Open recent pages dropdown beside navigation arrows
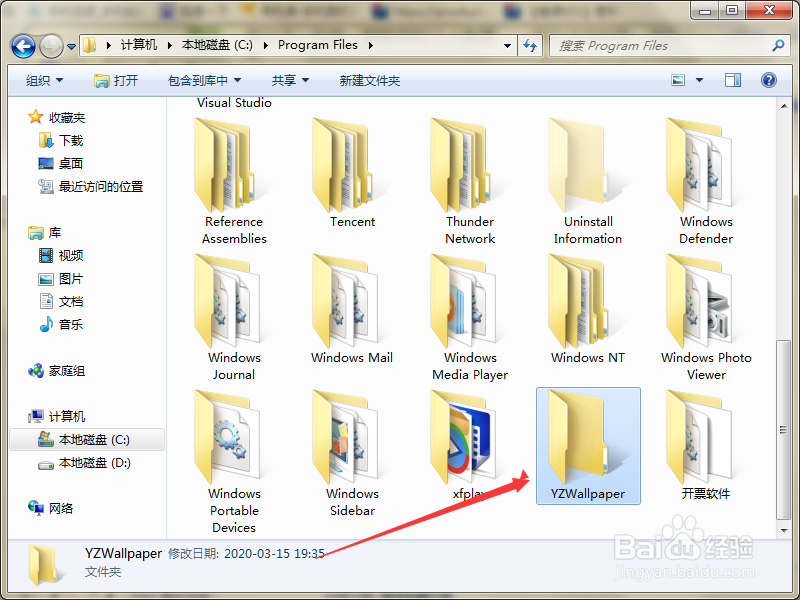 [71, 47]
